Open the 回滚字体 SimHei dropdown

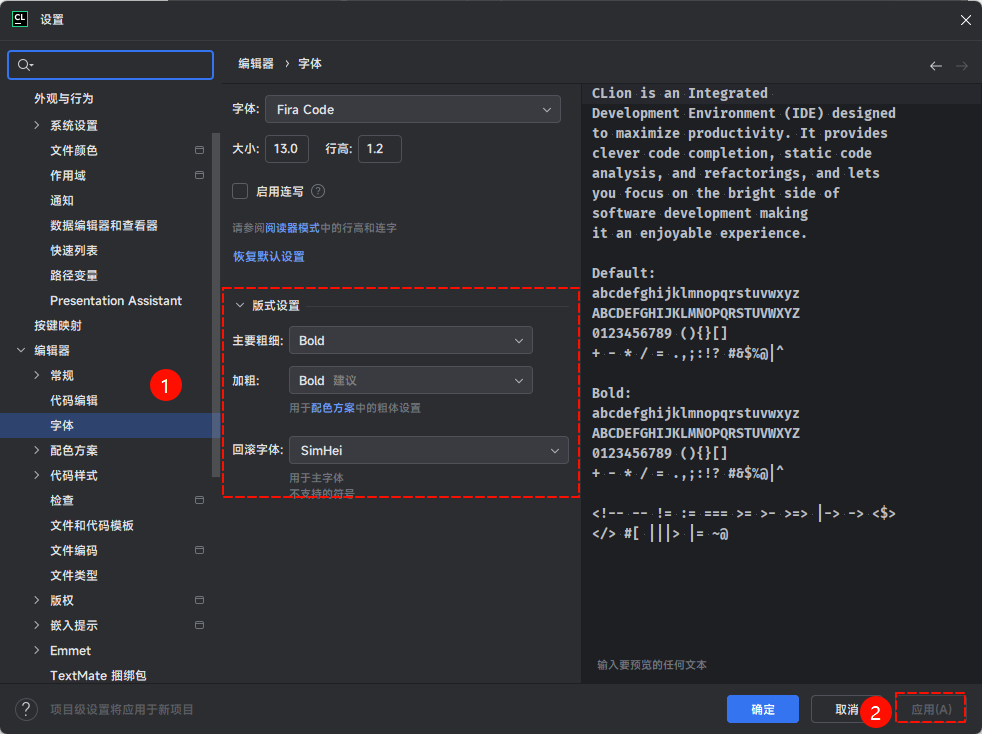pyautogui.click(x=428, y=451)
